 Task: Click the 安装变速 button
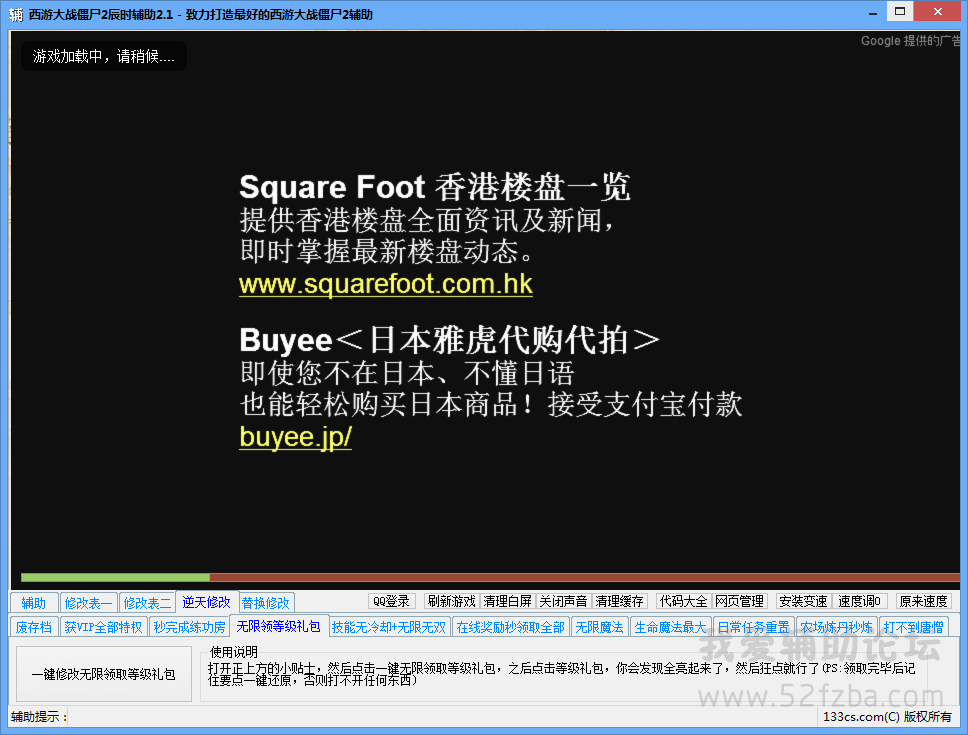point(803,601)
